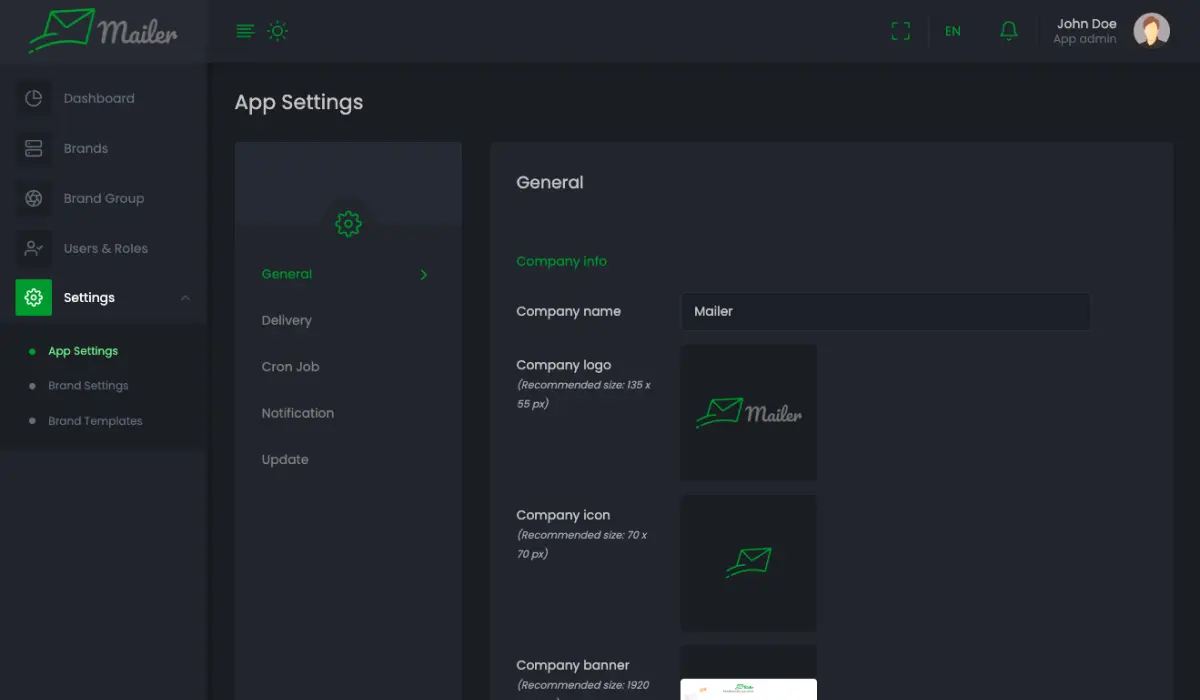The image size is (1200, 700).
Task: Click John Doe's profile avatar
Action: (1151, 31)
